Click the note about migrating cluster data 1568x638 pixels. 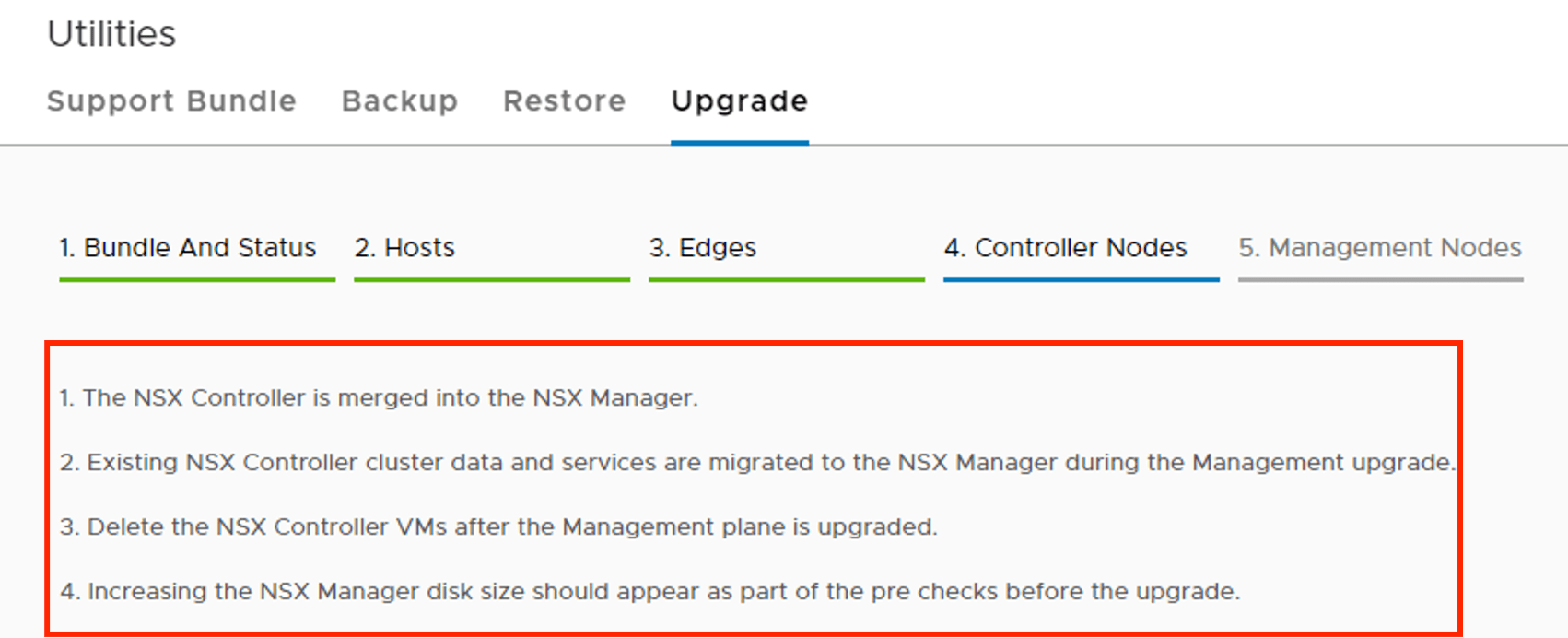(x=757, y=462)
